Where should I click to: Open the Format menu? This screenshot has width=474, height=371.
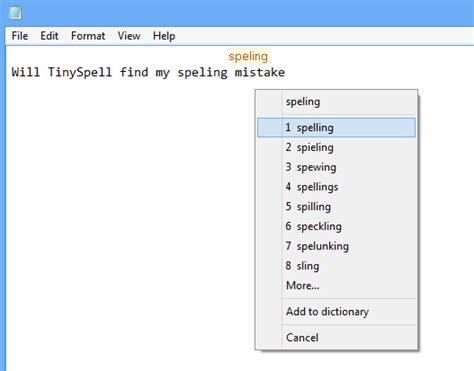point(88,36)
